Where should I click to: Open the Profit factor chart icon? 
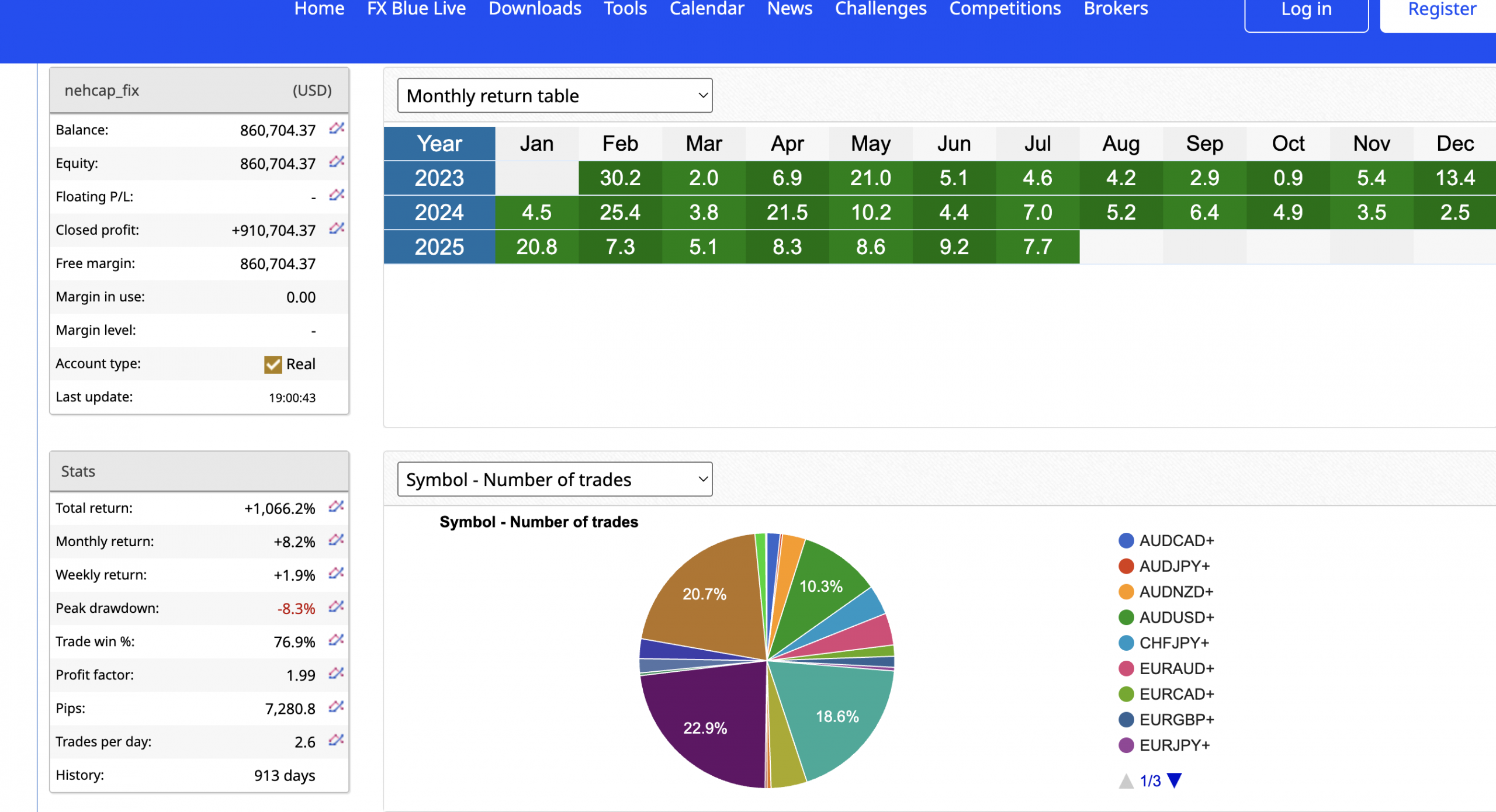click(336, 674)
